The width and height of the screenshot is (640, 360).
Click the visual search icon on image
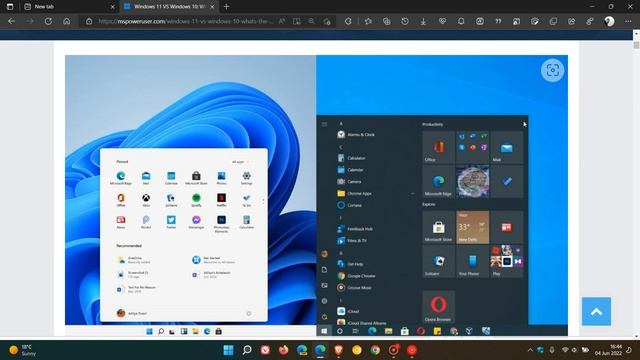[x=552, y=70]
